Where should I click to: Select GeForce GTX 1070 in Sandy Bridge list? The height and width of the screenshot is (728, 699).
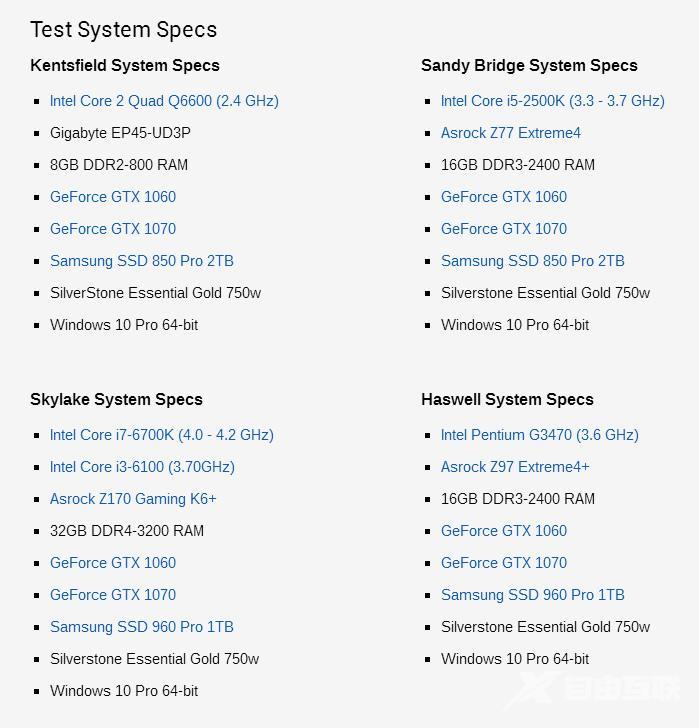[504, 229]
